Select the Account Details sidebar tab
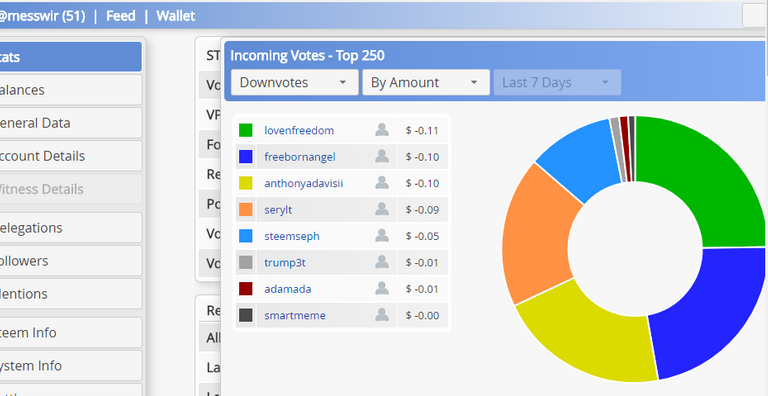 (71, 156)
